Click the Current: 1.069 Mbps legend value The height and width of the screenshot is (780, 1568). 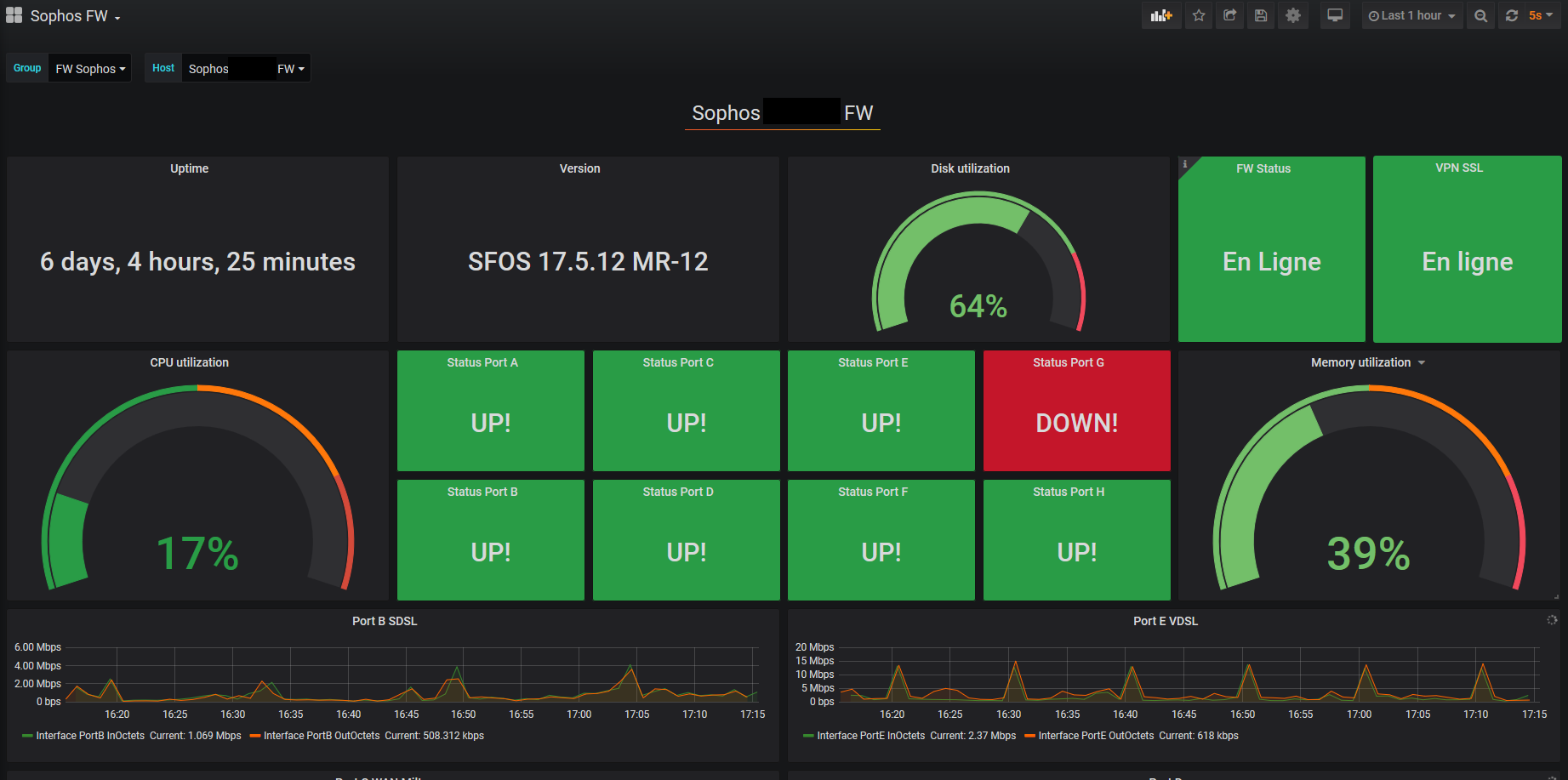(196, 736)
